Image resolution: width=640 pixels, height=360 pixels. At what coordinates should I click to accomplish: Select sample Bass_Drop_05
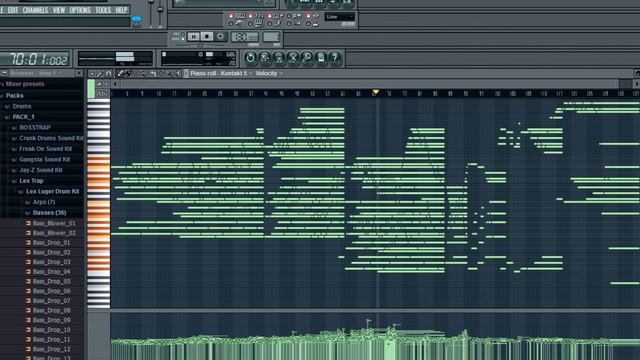(x=51, y=281)
